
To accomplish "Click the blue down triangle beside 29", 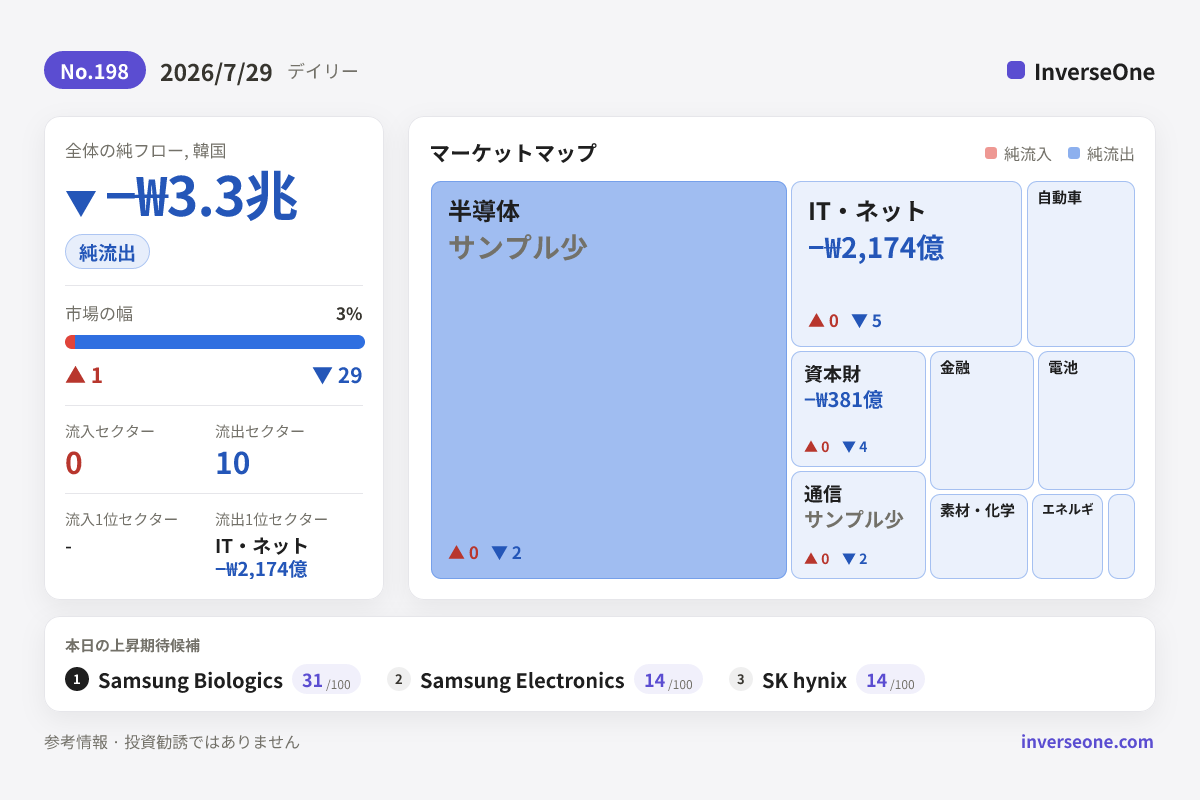I will (322, 375).
